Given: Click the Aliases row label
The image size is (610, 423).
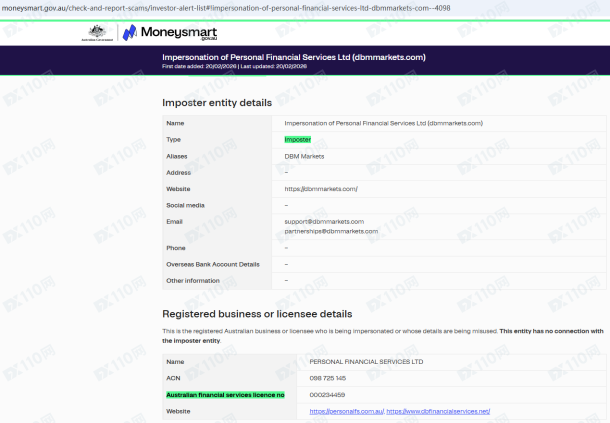Looking at the screenshot, I should (x=177, y=156).
